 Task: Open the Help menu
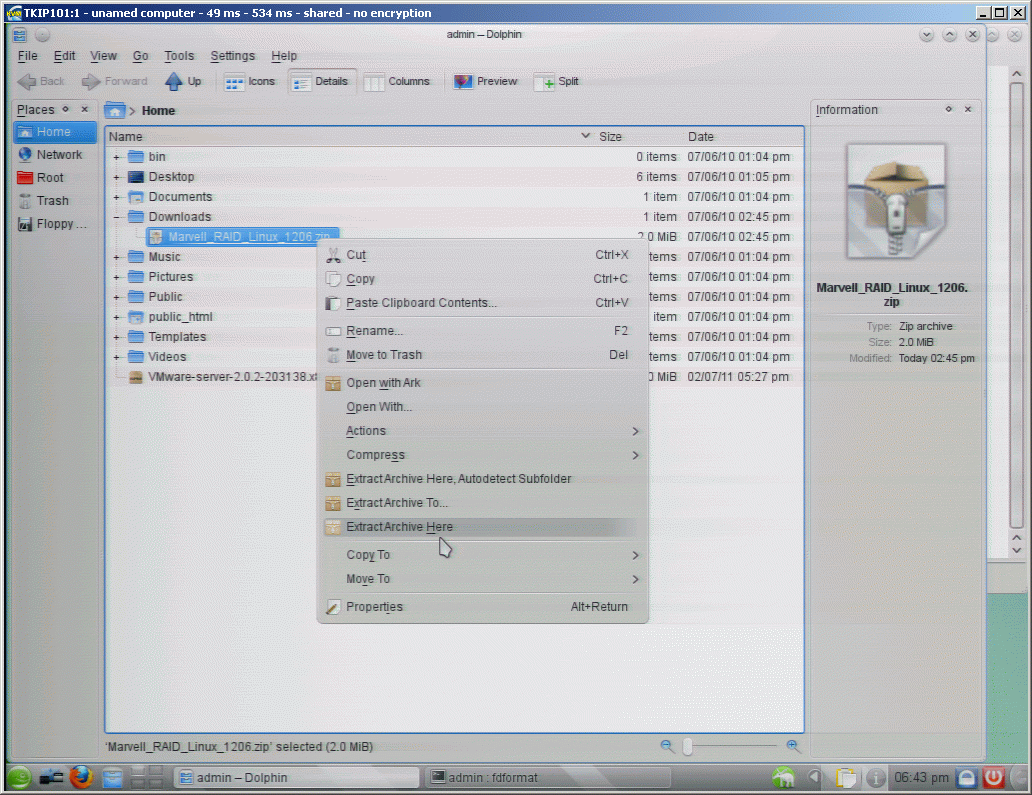[284, 56]
